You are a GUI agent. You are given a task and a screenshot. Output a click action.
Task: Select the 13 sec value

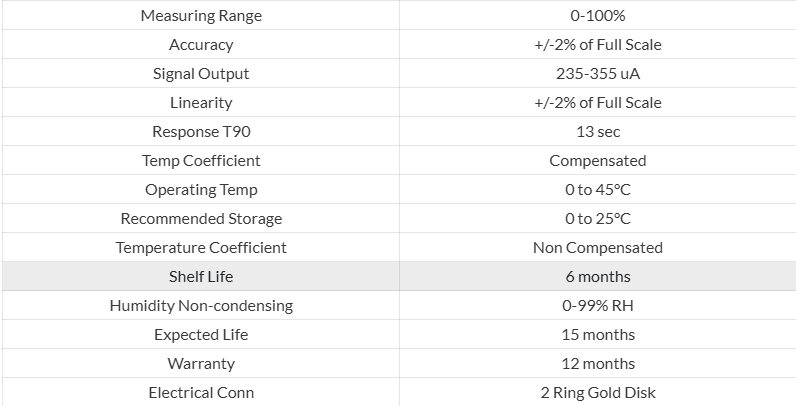pos(598,132)
